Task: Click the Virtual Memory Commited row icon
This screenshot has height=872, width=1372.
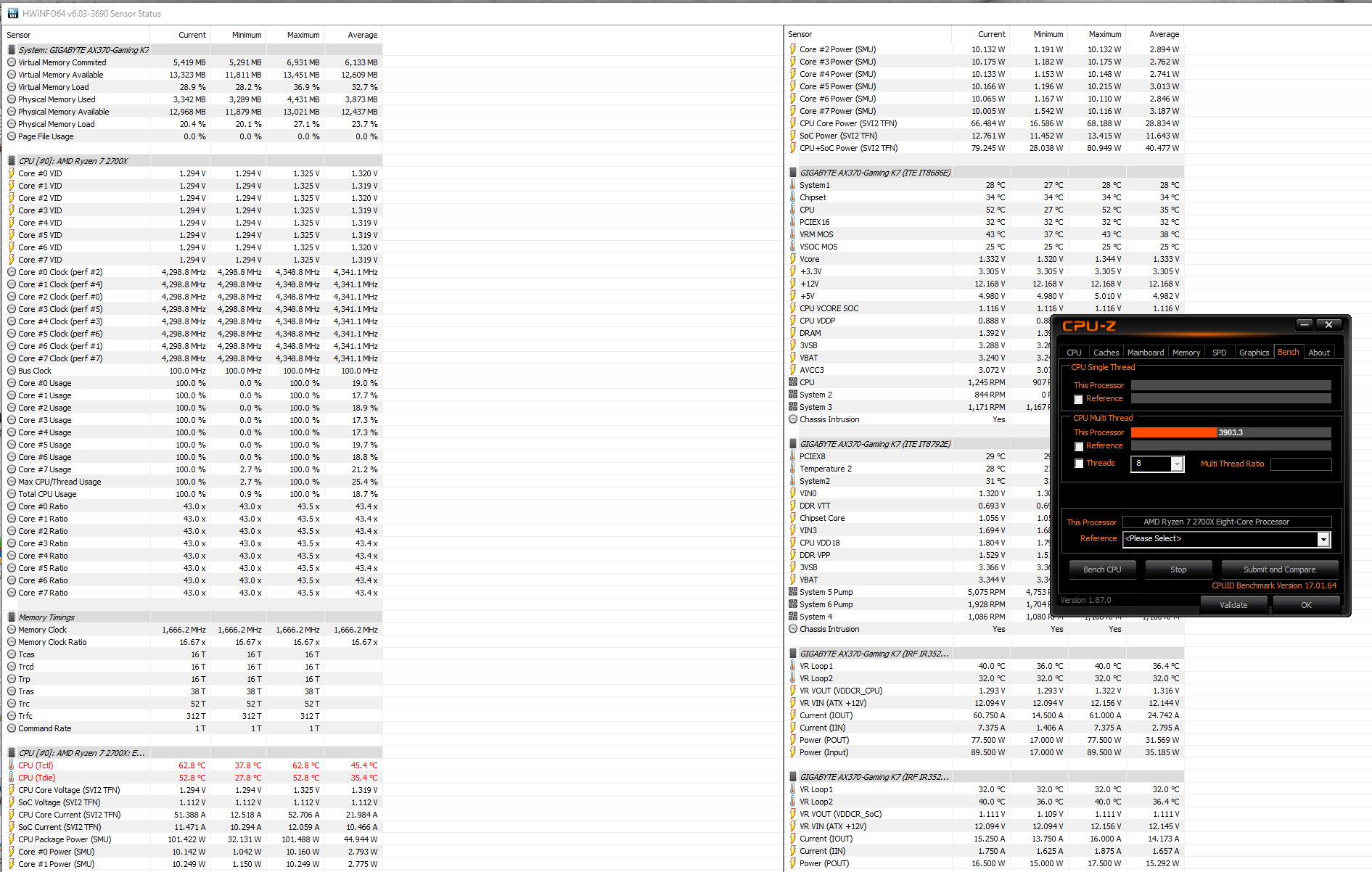Action: coord(12,62)
